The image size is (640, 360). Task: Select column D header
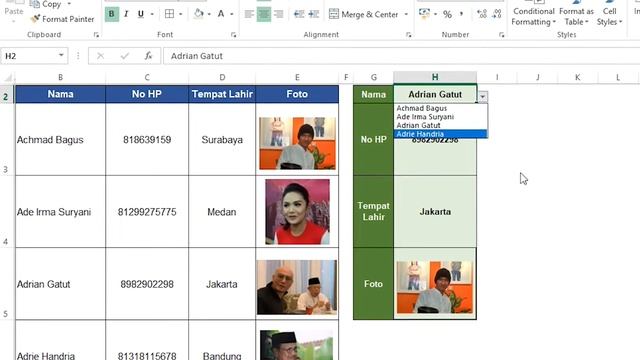(222, 77)
